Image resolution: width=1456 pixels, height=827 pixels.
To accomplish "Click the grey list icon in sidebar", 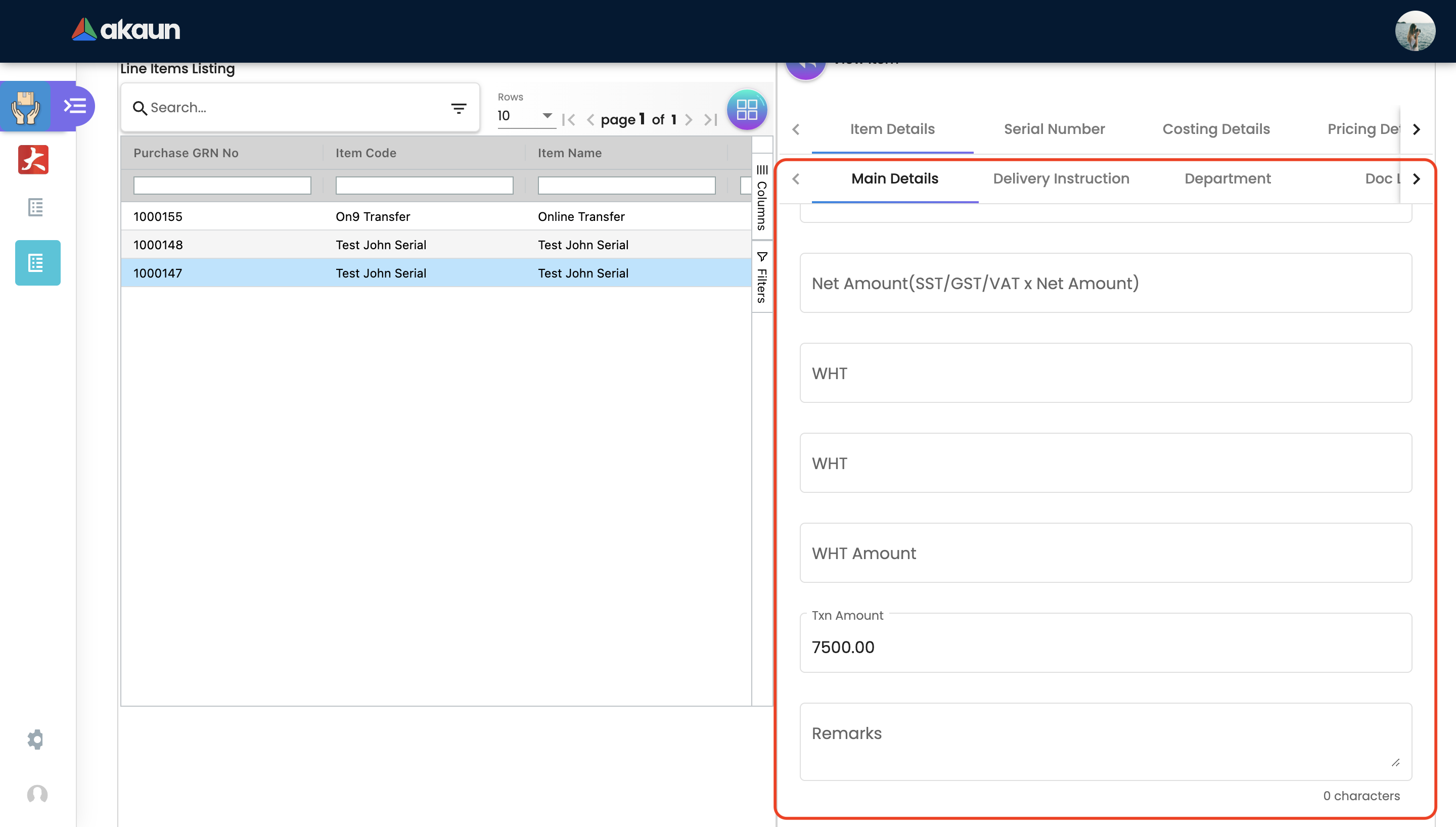I will point(35,207).
